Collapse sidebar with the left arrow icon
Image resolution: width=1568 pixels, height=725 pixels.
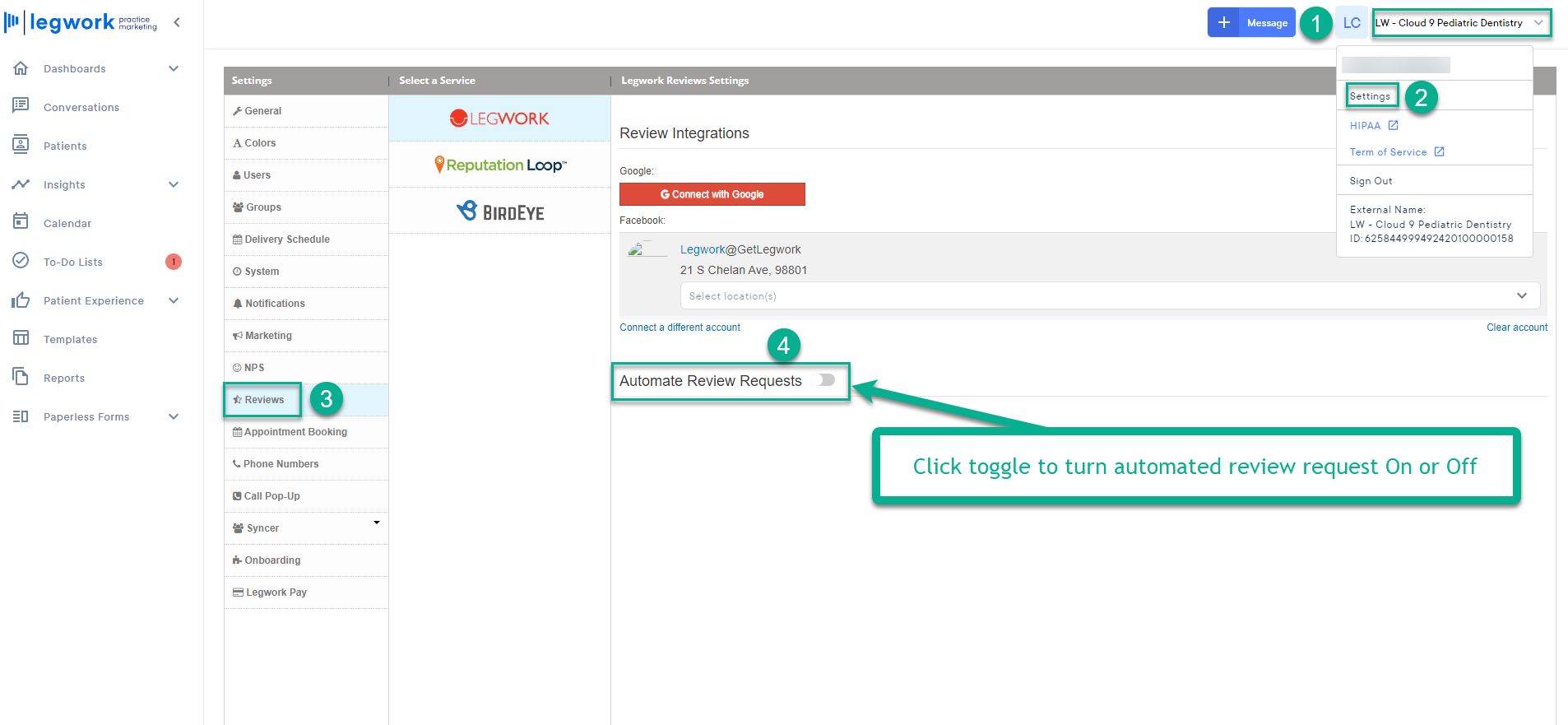[177, 22]
